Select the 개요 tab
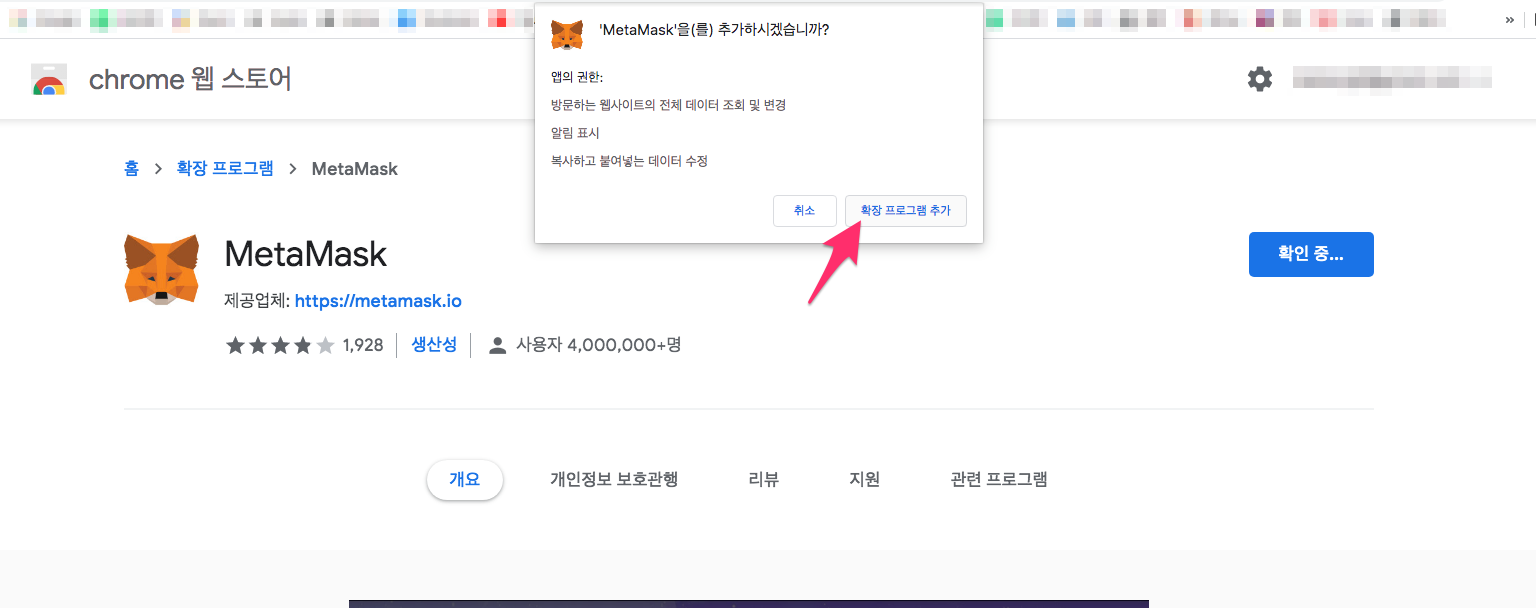 click(x=465, y=480)
